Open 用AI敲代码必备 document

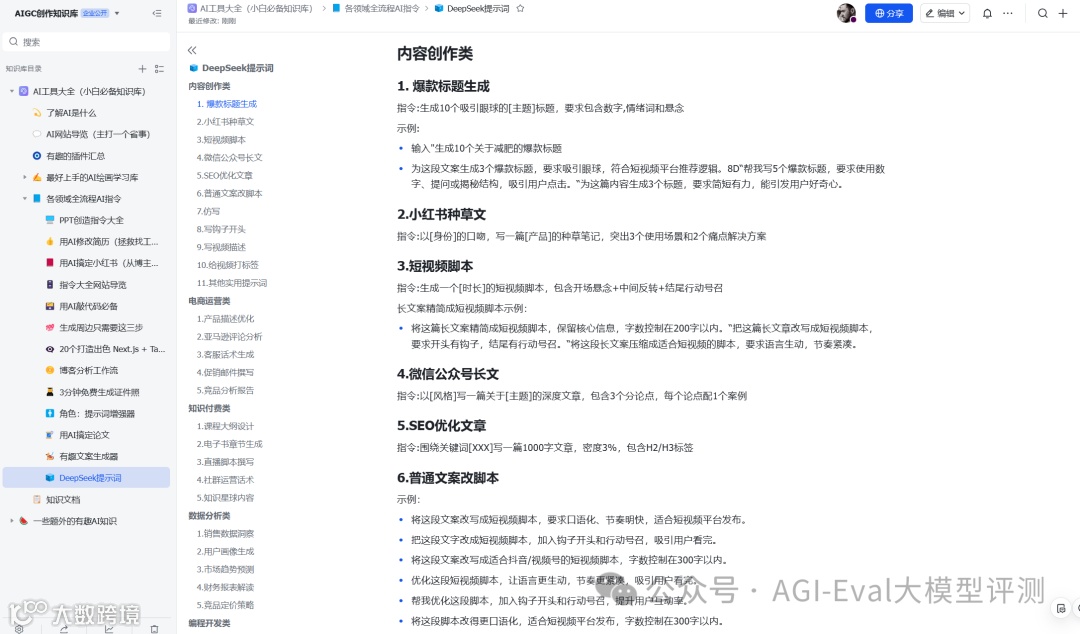(x=88, y=306)
